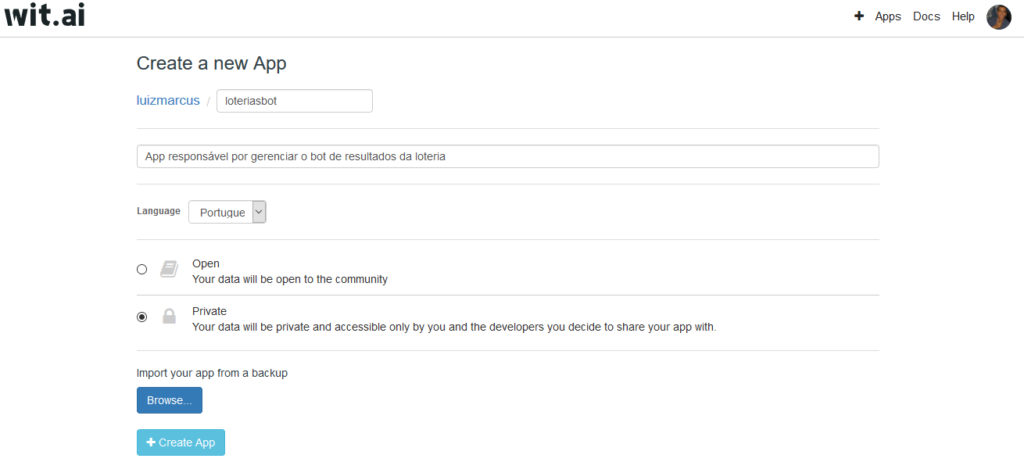Open the Help menu item
The width and height of the screenshot is (1024, 462).
pos(963,17)
